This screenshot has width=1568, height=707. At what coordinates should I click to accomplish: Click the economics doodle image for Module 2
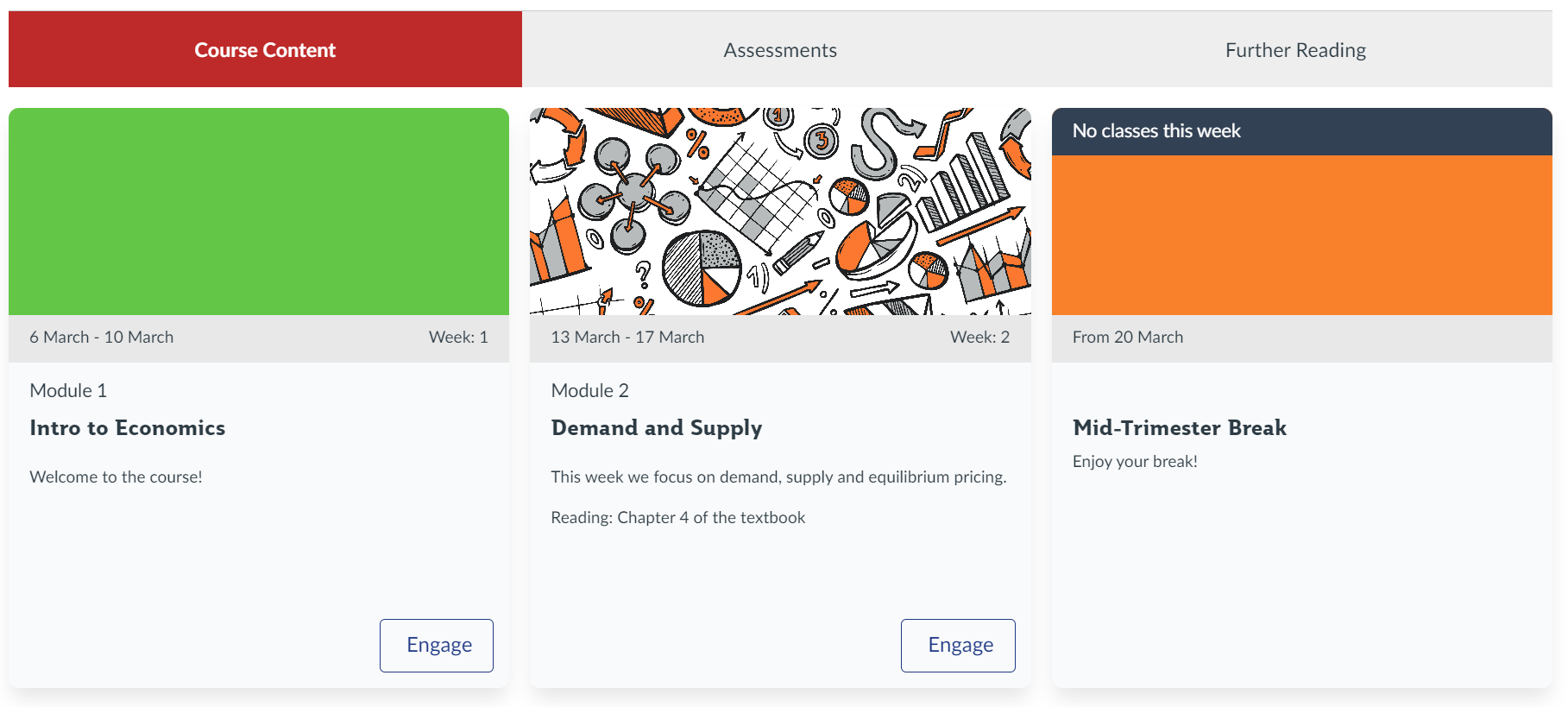(x=780, y=211)
